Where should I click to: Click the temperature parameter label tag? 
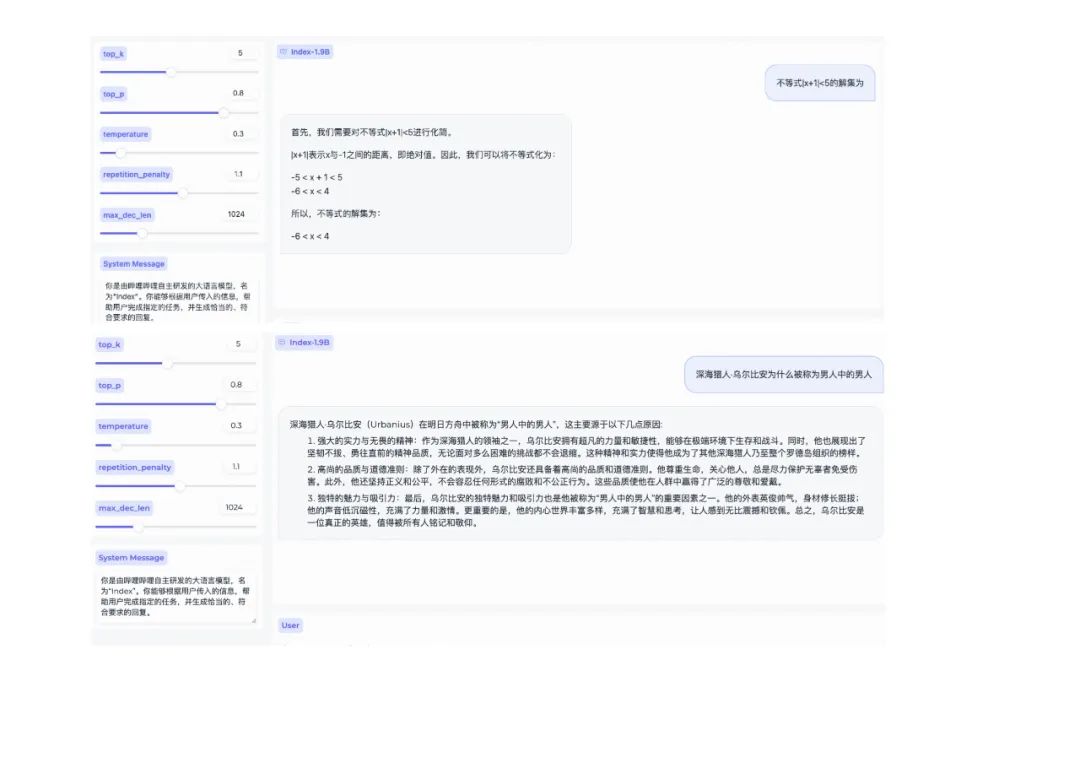pyautogui.click(x=124, y=134)
